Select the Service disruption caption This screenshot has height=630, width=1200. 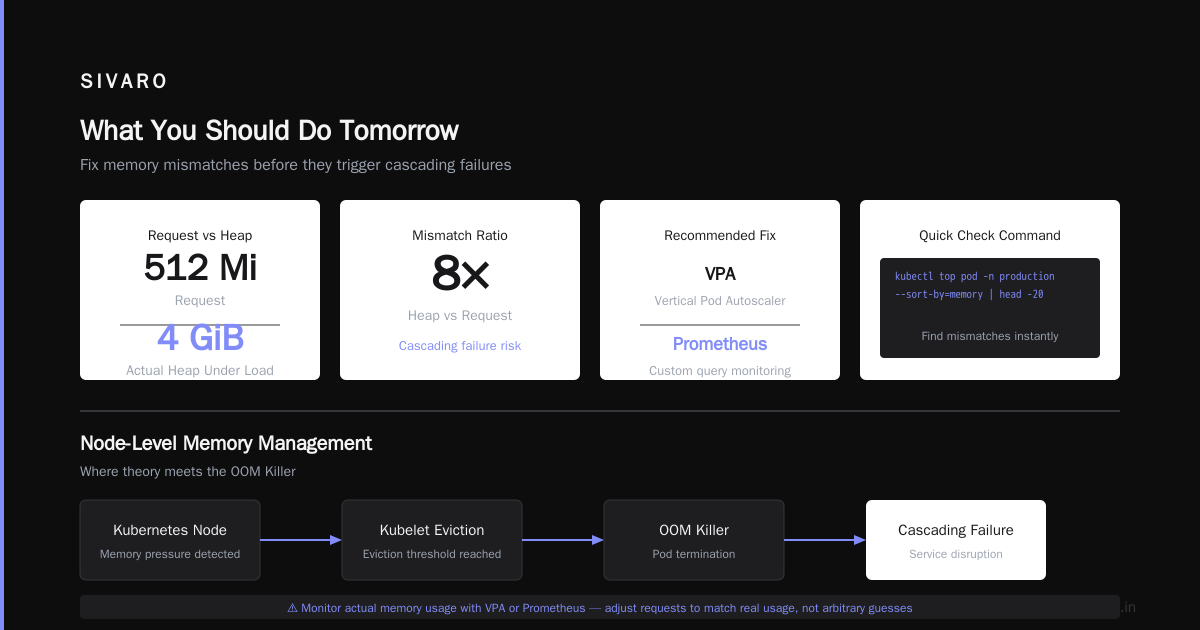pyautogui.click(x=956, y=554)
